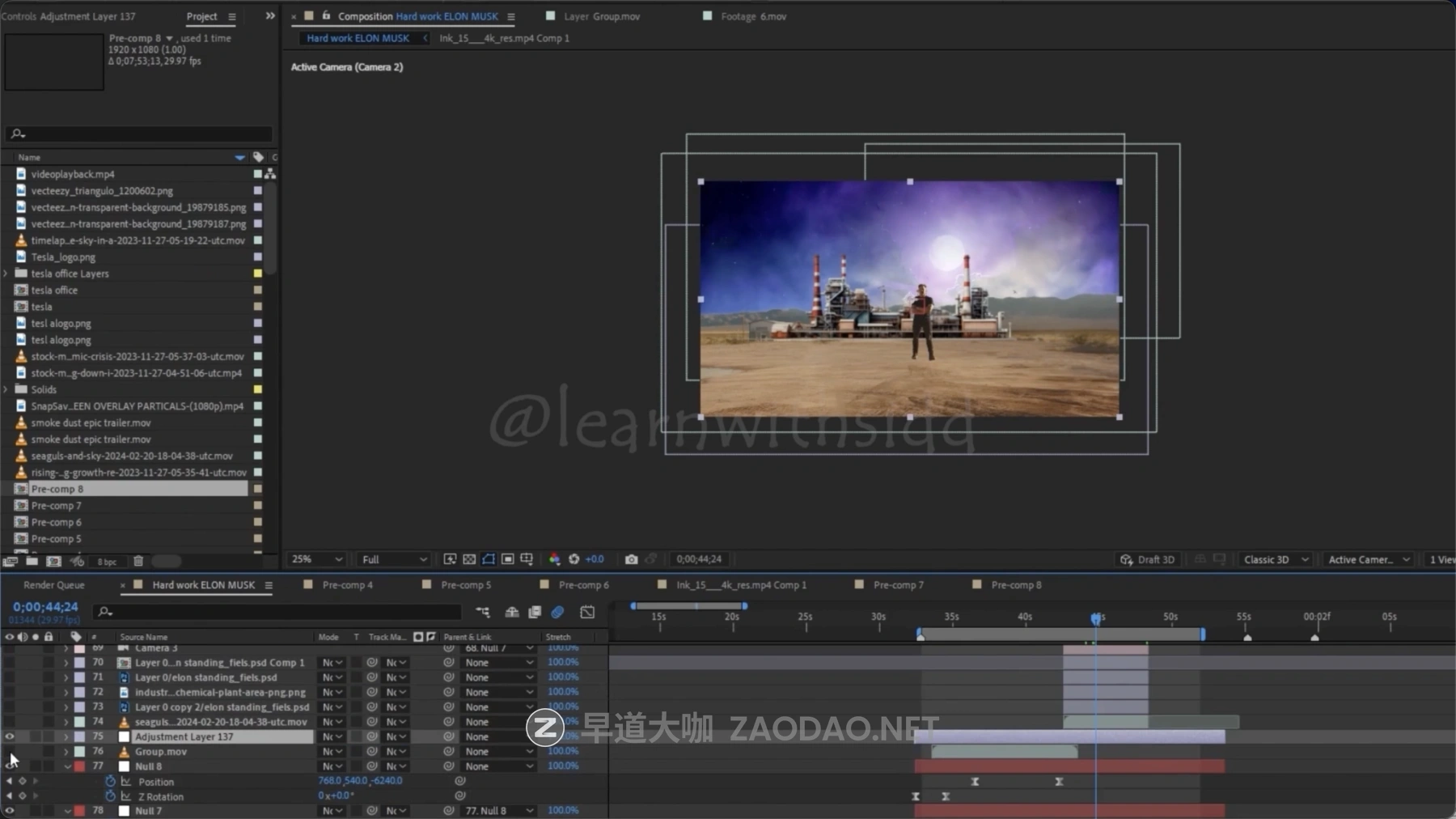This screenshot has height=819, width=1456.
Task: Enable motion blur for the composition
Action: pos(557,613)
